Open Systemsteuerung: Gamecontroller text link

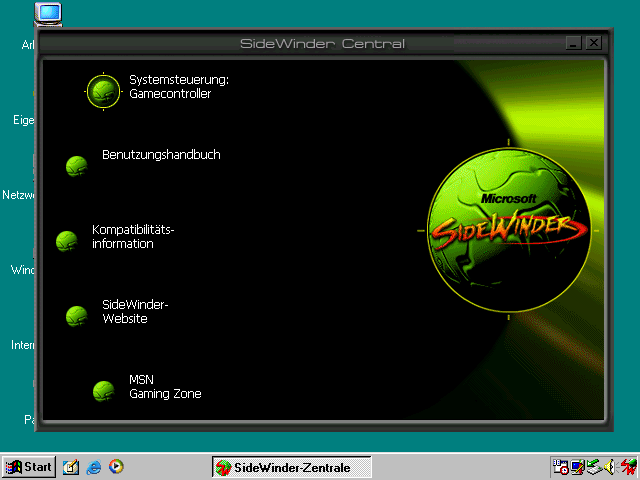(179, 87)
